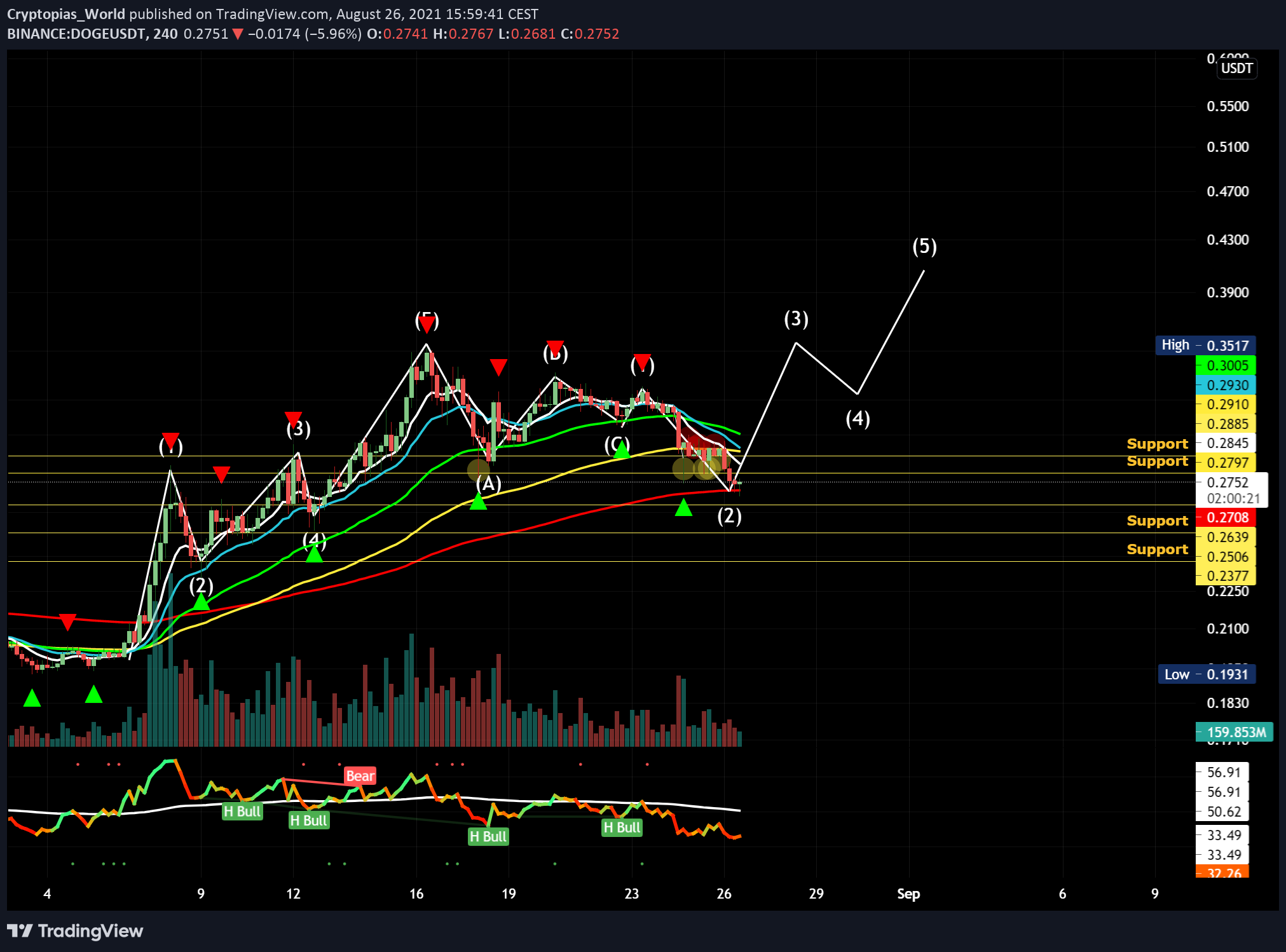Click the green up-arrow signal near date 26
The height and width of the screenshot is (952, 1286).
[683, 507]
